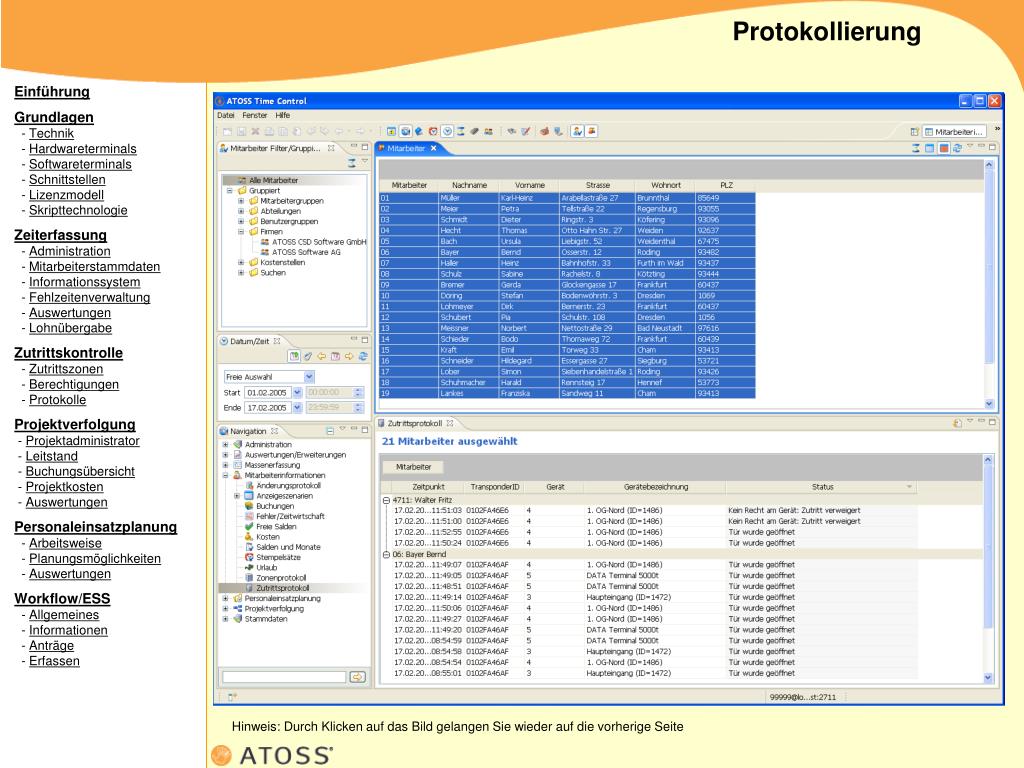The height and width of the screenshot is (768, 1024).
Task: Click the Status column header in Zutrittsprotokoll
Action: [822, 487]
